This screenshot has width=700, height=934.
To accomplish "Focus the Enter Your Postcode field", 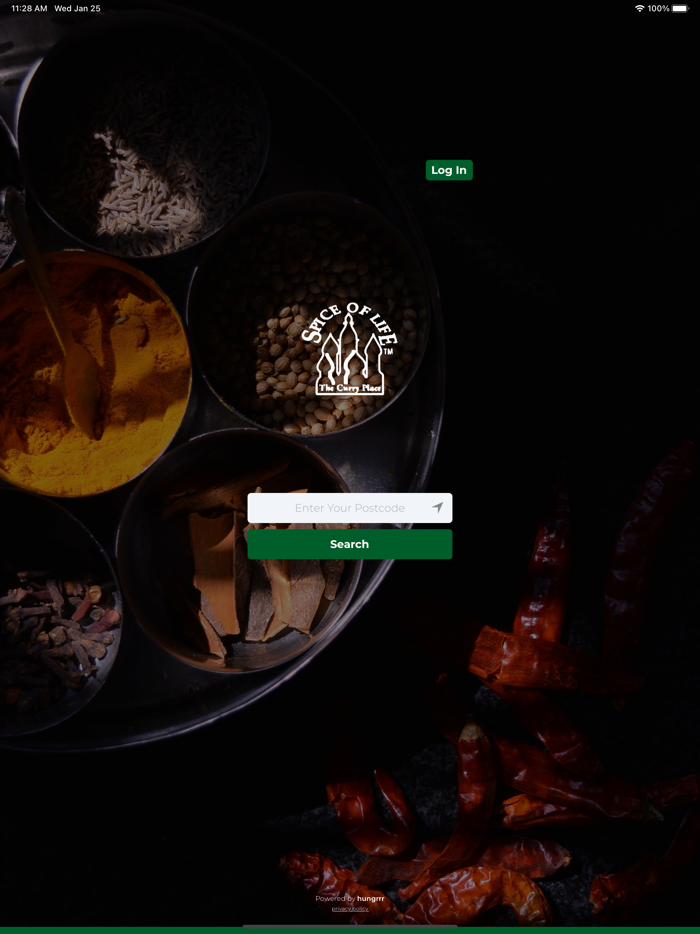I will pyautogui.click(x=350, y=508).
